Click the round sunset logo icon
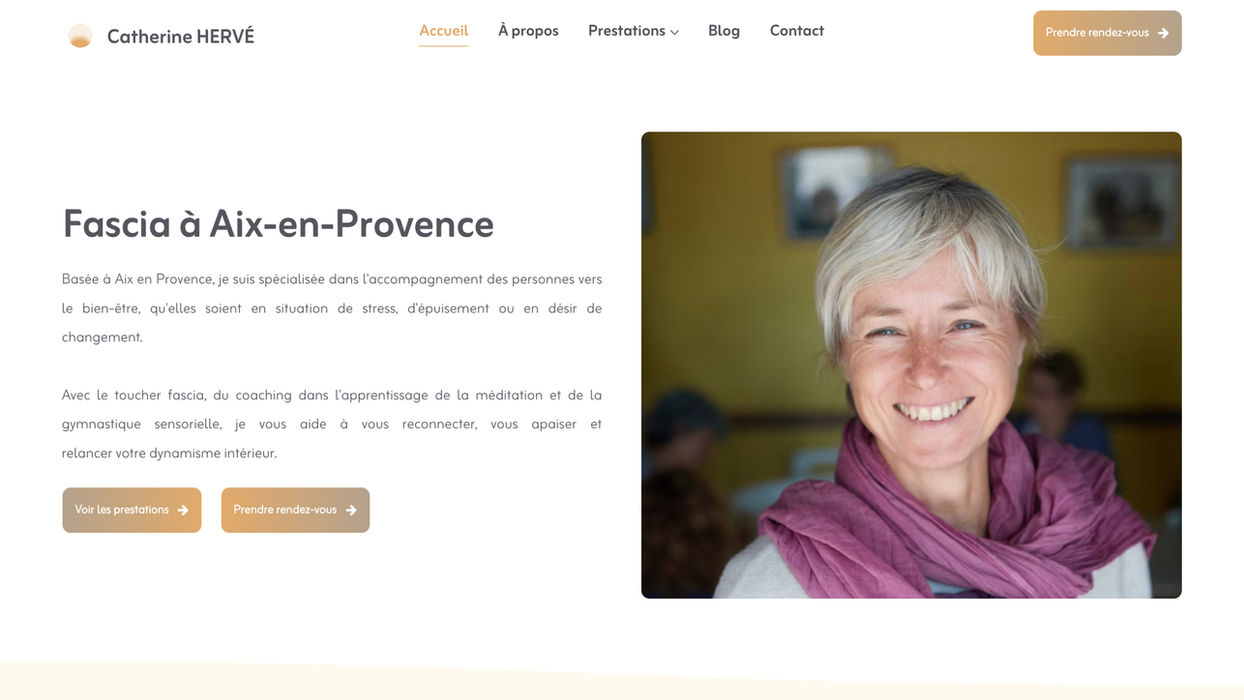This screenshot has width=1244, height=700. point(80,36)
